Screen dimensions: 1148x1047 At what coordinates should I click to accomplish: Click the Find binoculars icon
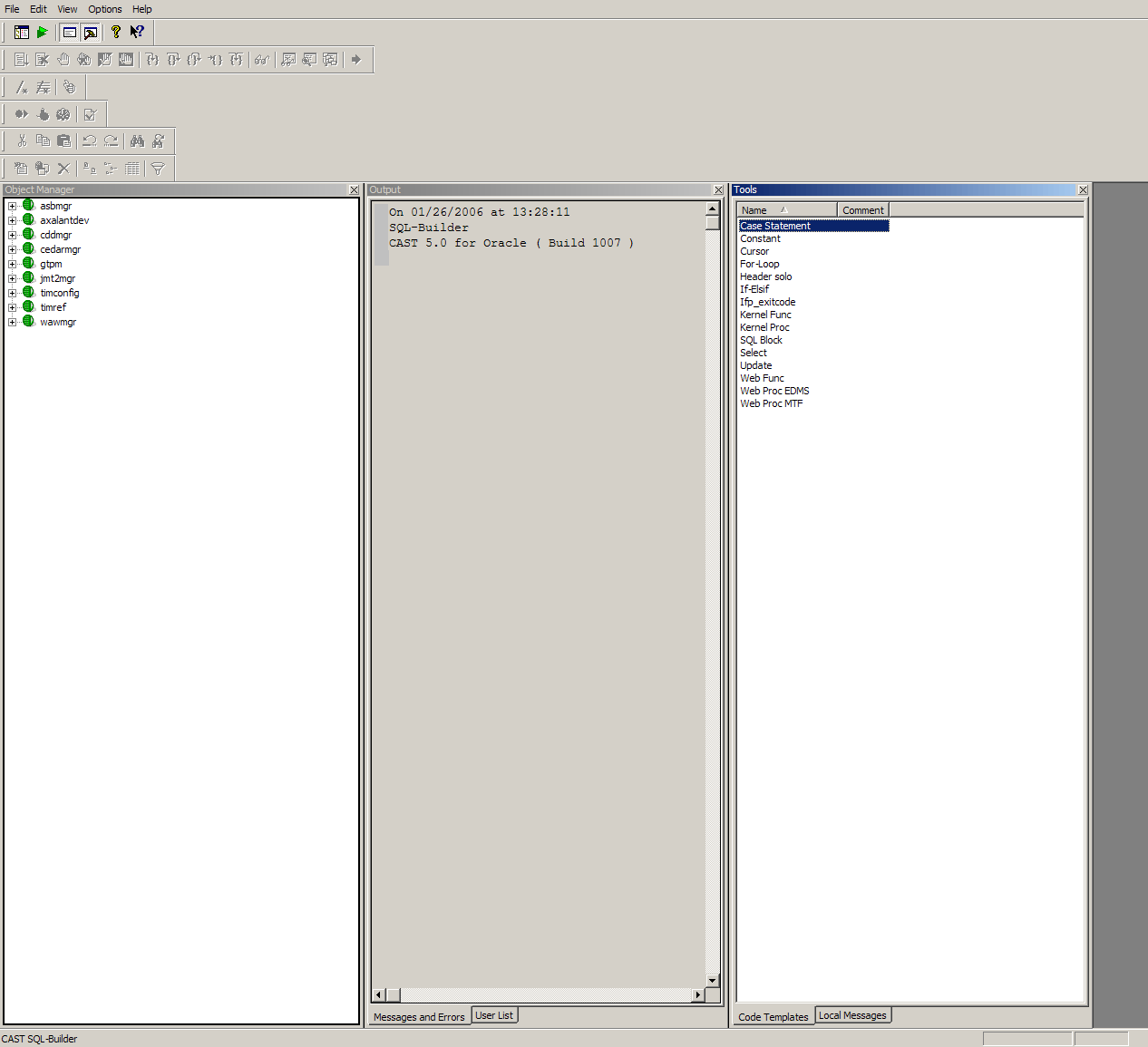click(137, 141)
